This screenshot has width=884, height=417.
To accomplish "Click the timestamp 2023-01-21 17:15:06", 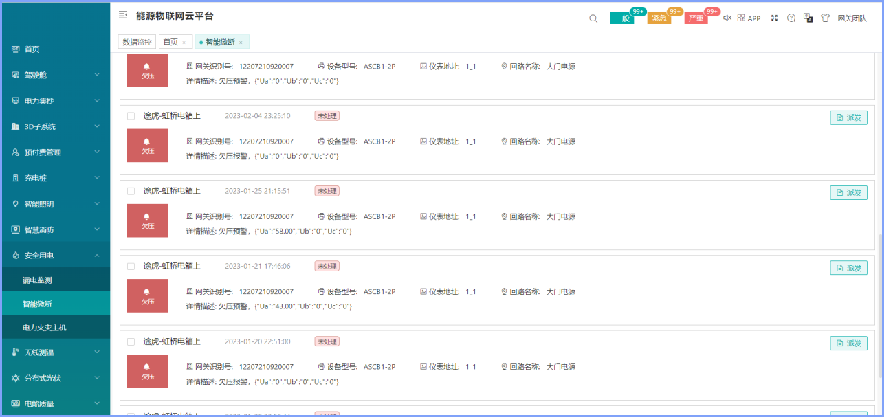I will pos(258,266).
